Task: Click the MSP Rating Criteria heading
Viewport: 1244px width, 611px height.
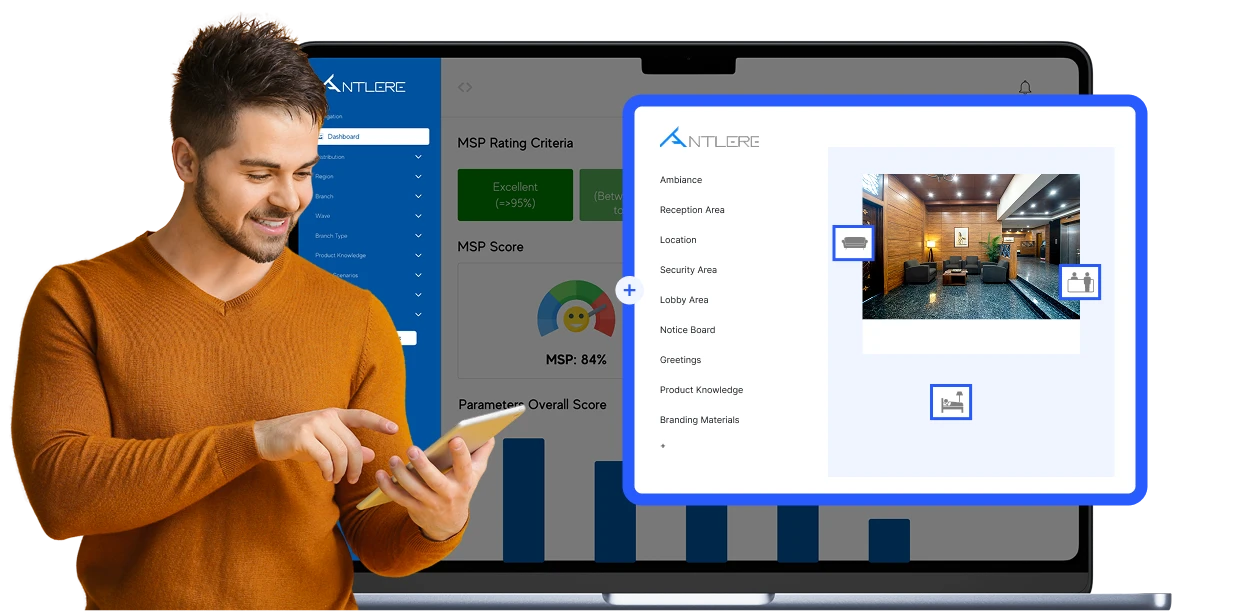Action: pos(515,143)
